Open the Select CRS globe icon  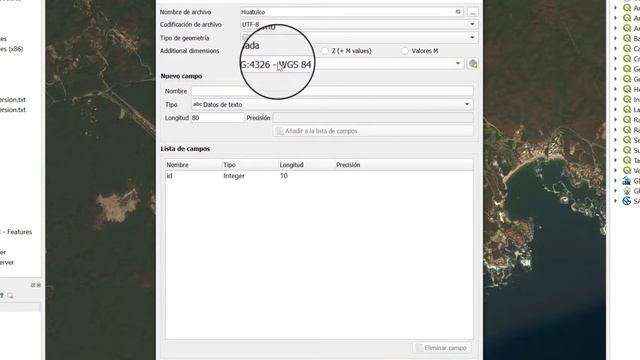tap(473, 64)
